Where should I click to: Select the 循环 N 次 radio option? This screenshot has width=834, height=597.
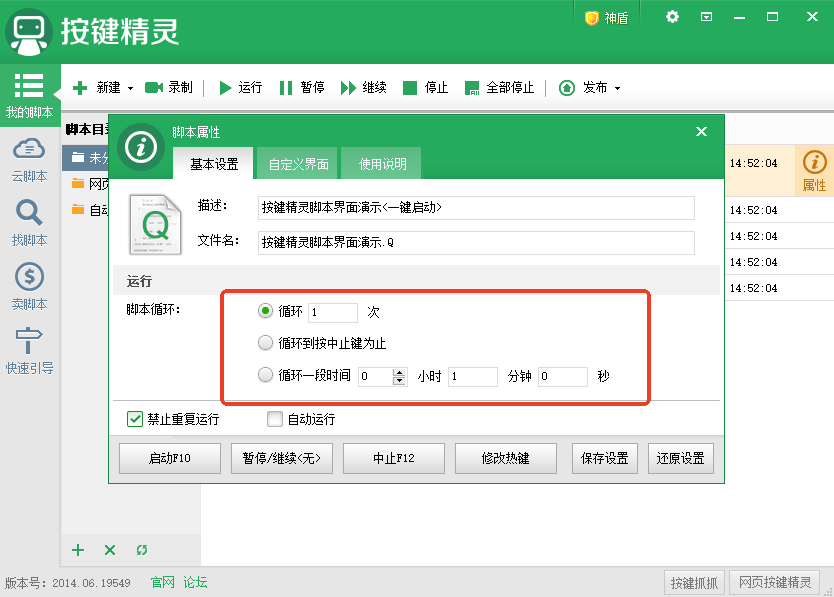[265, 311]
